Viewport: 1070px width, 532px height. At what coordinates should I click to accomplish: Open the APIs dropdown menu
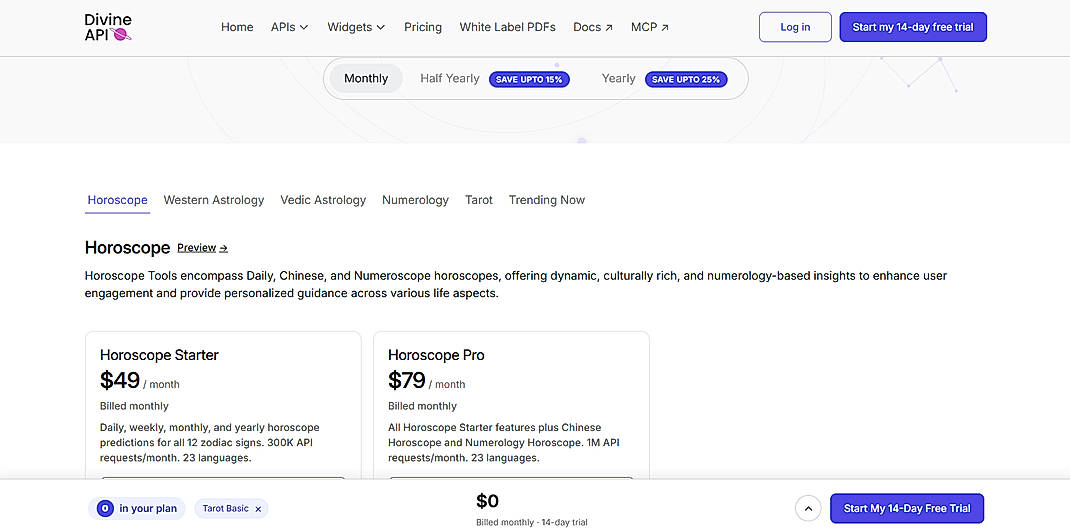[x=289, y=27]
